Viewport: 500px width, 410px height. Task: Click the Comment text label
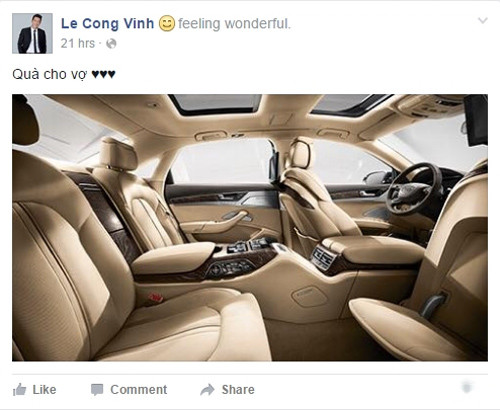139,389
